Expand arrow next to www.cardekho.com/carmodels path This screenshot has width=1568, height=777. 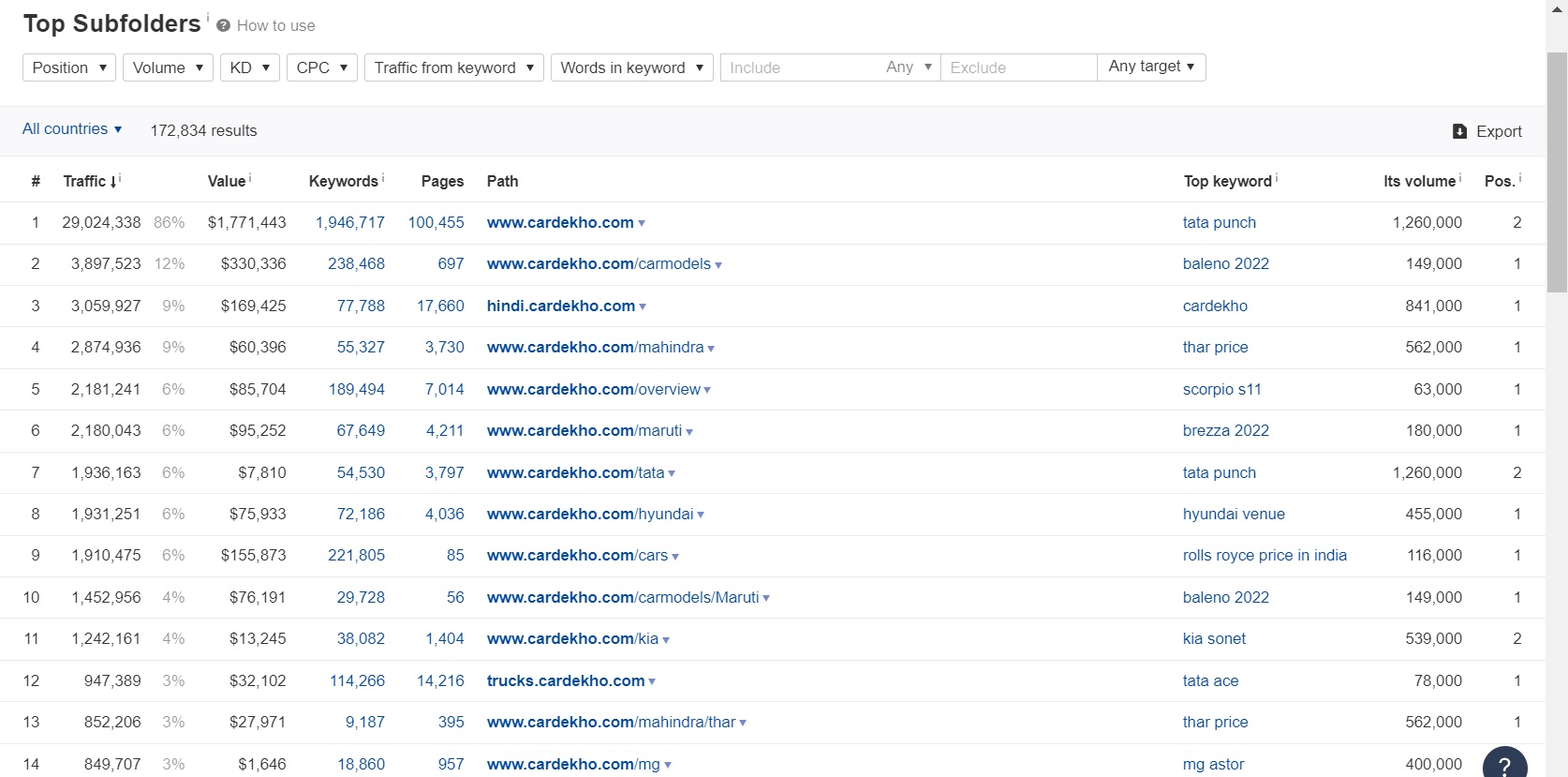(x=718, y=265)
